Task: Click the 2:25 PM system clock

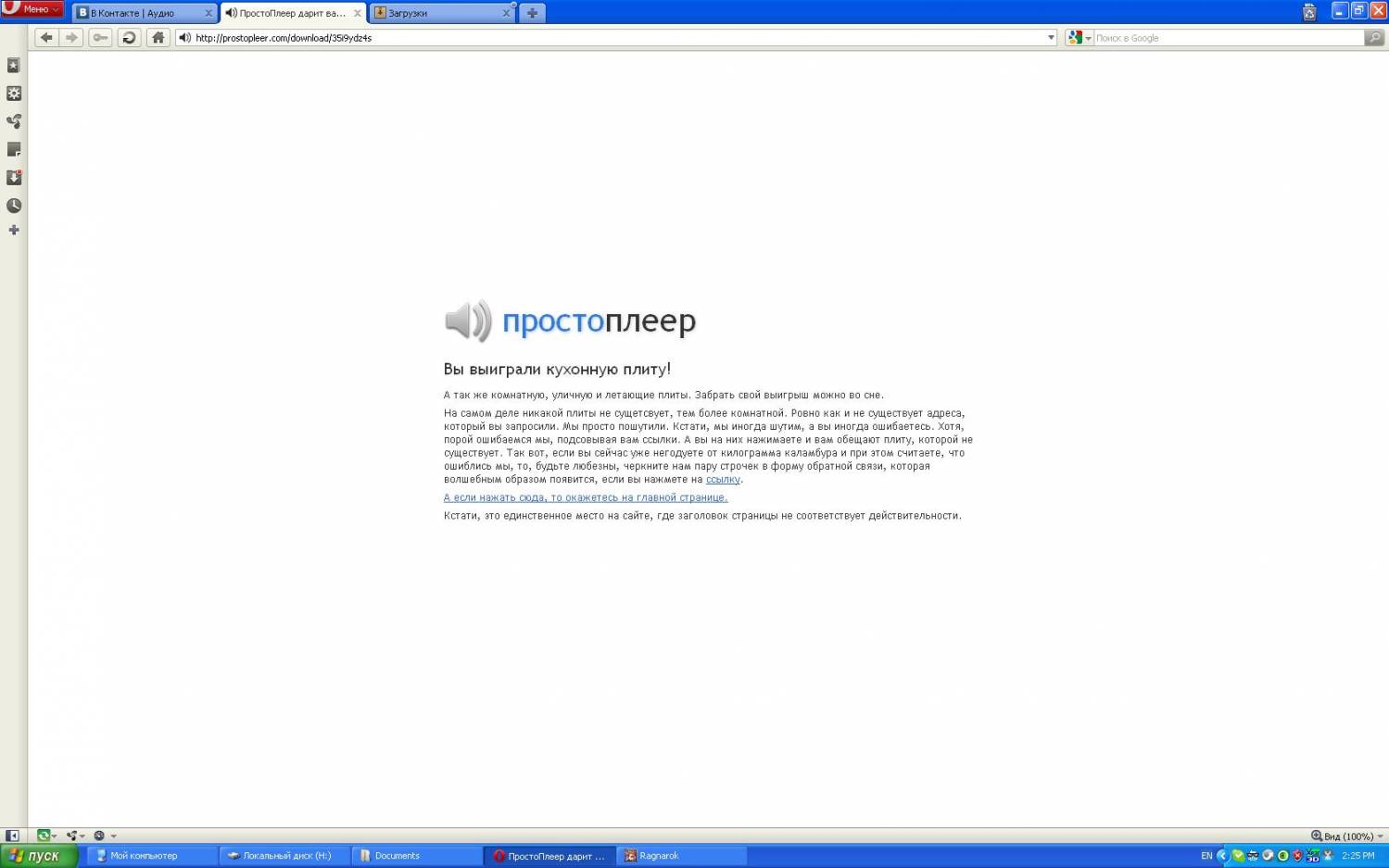Action: tap(1358, 856)
